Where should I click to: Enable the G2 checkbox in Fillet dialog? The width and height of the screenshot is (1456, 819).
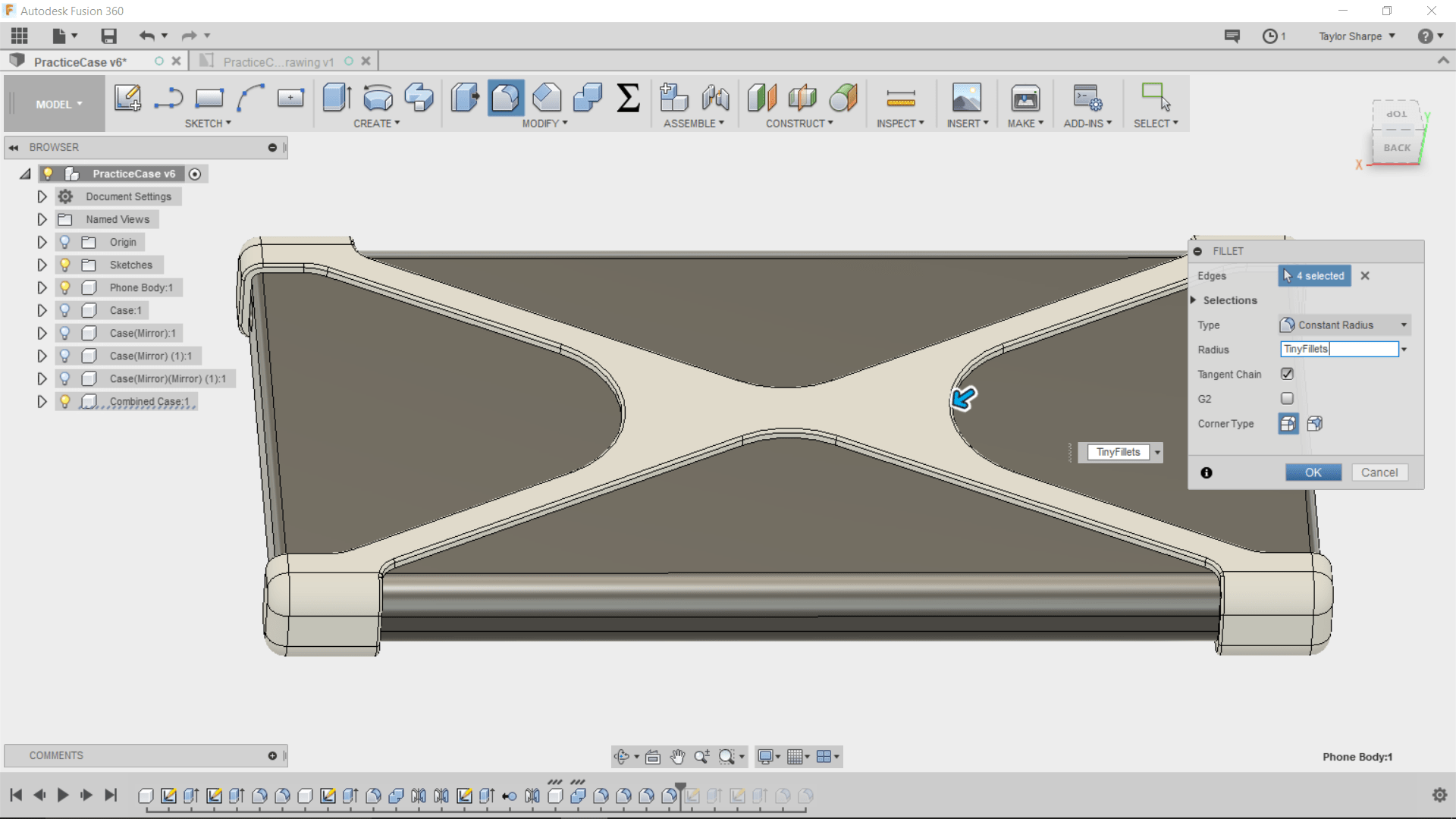coord(1287,398)
